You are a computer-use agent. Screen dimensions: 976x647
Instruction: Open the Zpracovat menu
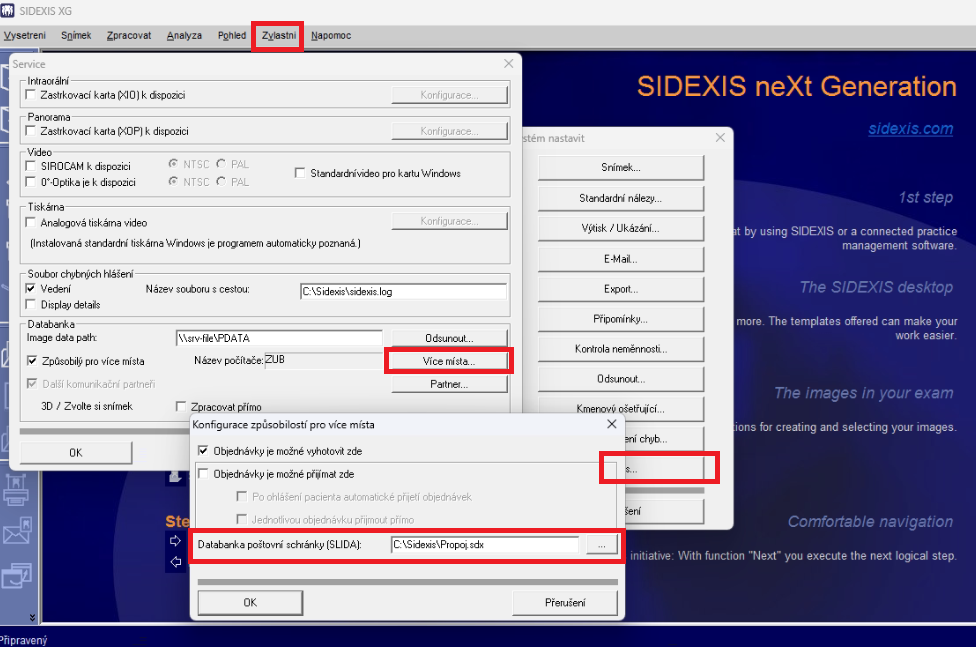pyautogui.click(x=129, y=35)
